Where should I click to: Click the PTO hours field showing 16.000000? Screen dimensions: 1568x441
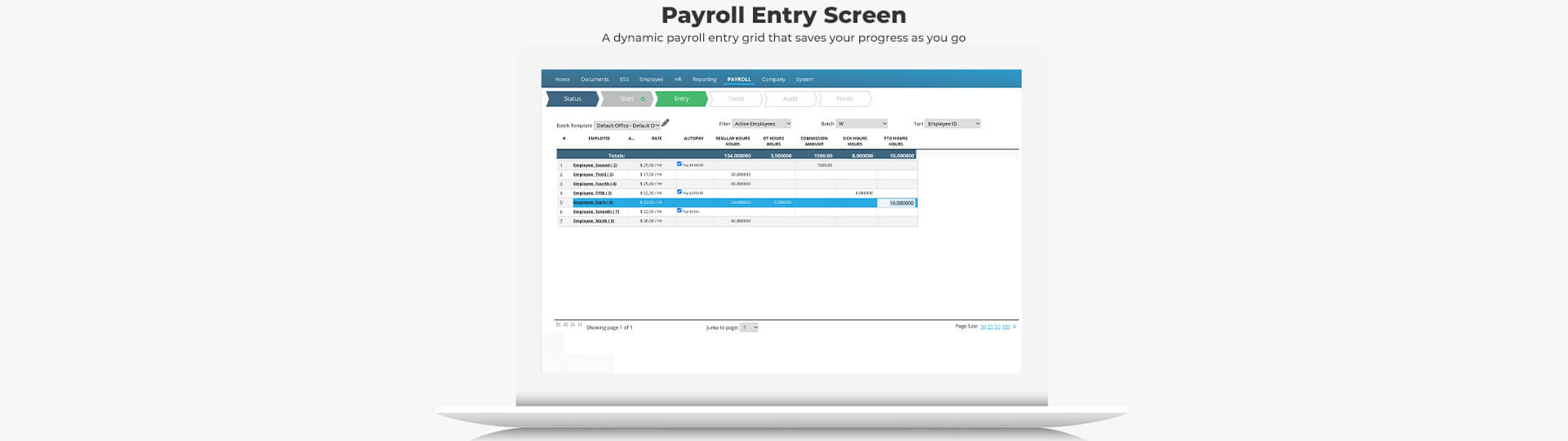click(897, 203)
